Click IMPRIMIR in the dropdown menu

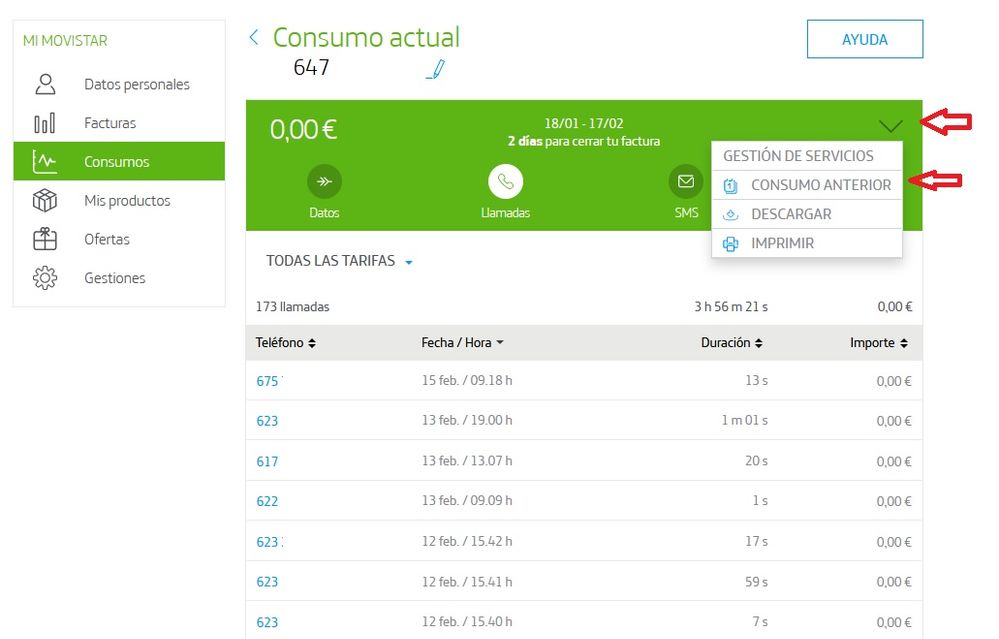782,243
